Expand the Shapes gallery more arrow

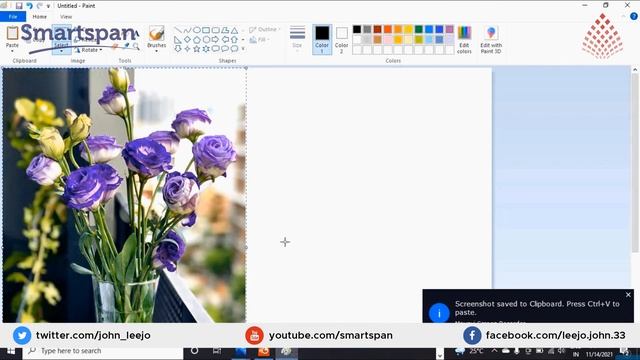pos(243,49)
